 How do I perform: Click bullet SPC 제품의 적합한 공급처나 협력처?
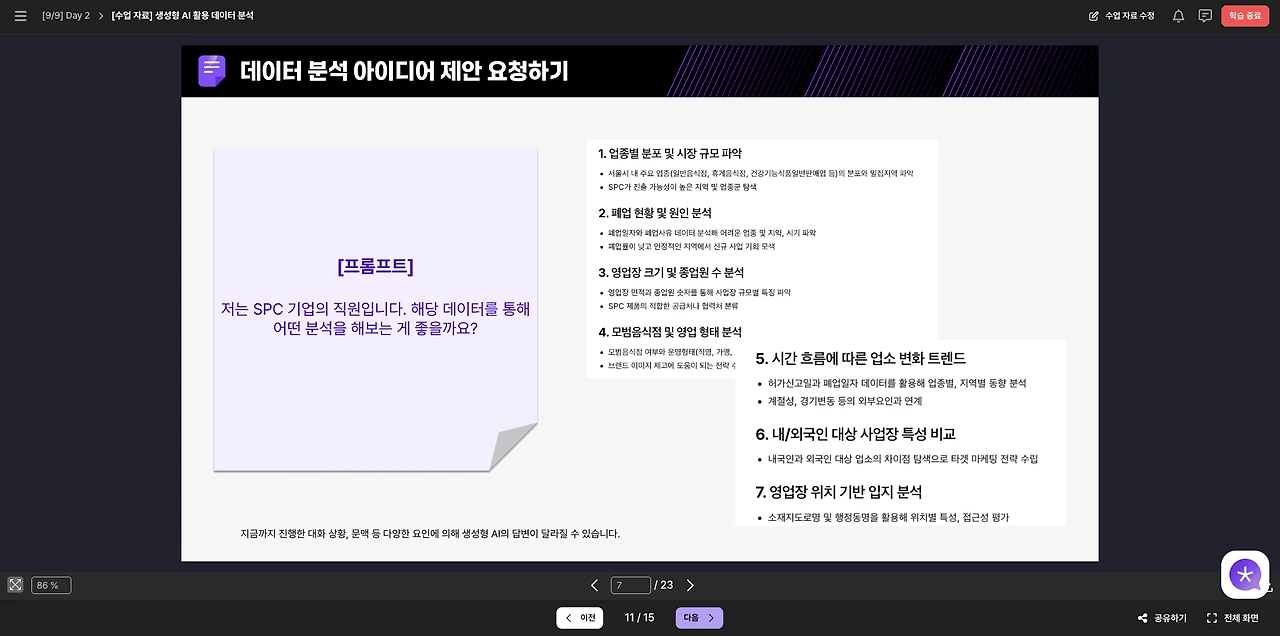coord(673,306)
